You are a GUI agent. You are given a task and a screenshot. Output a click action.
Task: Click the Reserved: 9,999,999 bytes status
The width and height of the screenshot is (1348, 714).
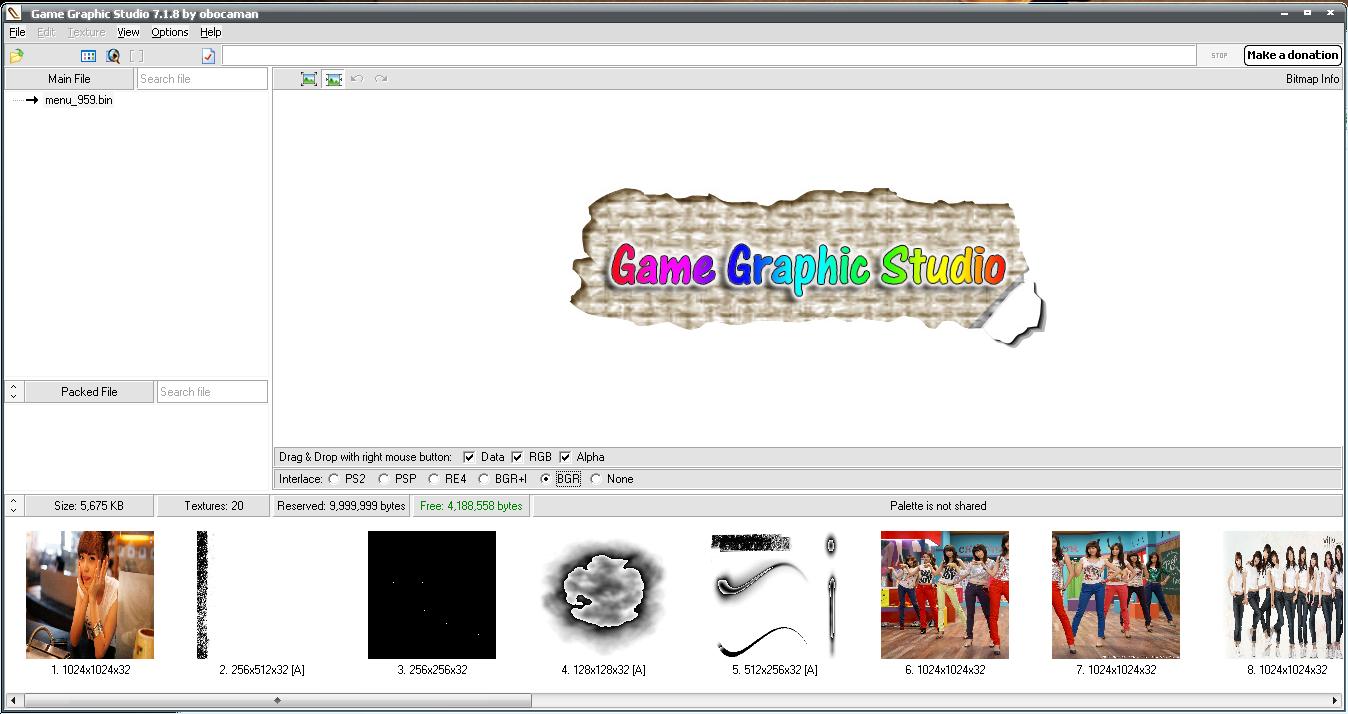(x=341, y=506)
